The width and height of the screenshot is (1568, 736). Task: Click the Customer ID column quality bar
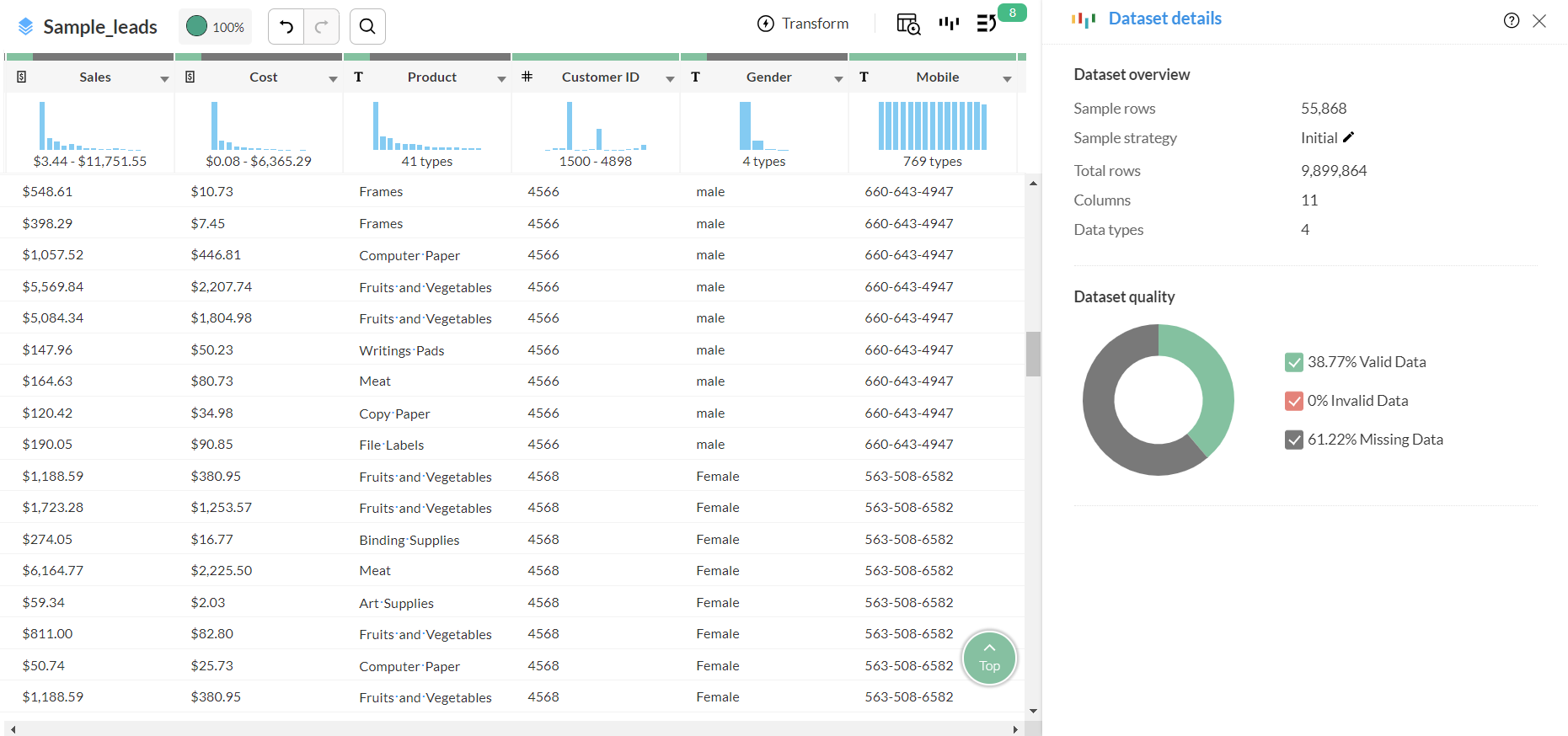click(596, 57)
